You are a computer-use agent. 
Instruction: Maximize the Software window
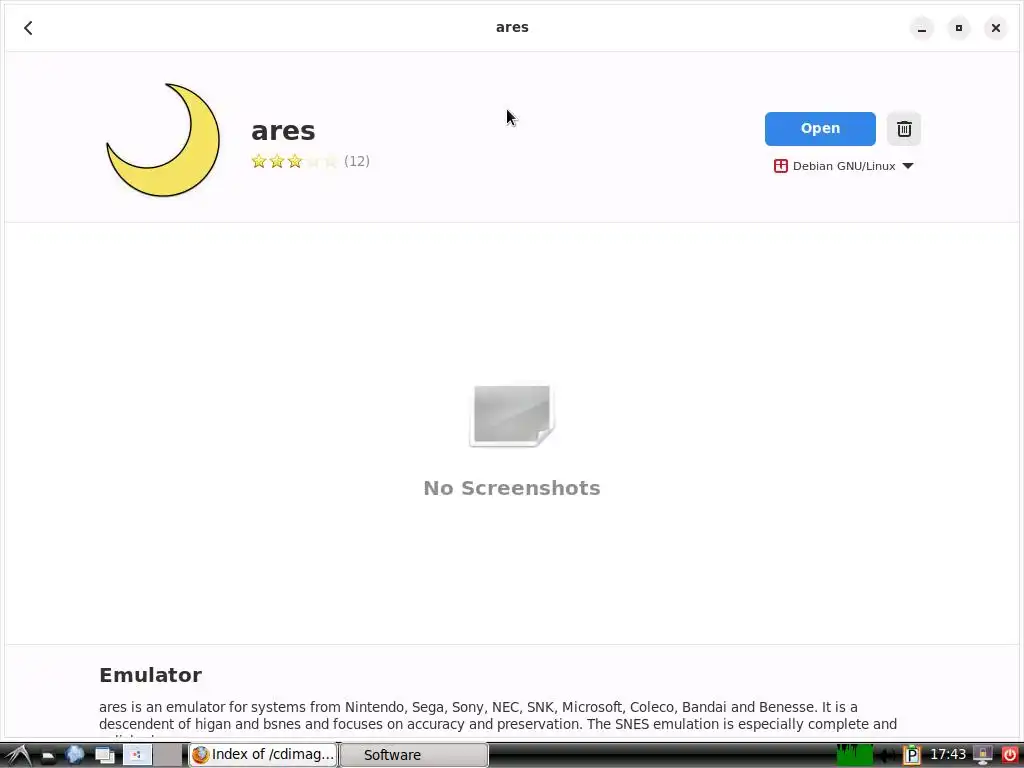(x=959, y=28)
